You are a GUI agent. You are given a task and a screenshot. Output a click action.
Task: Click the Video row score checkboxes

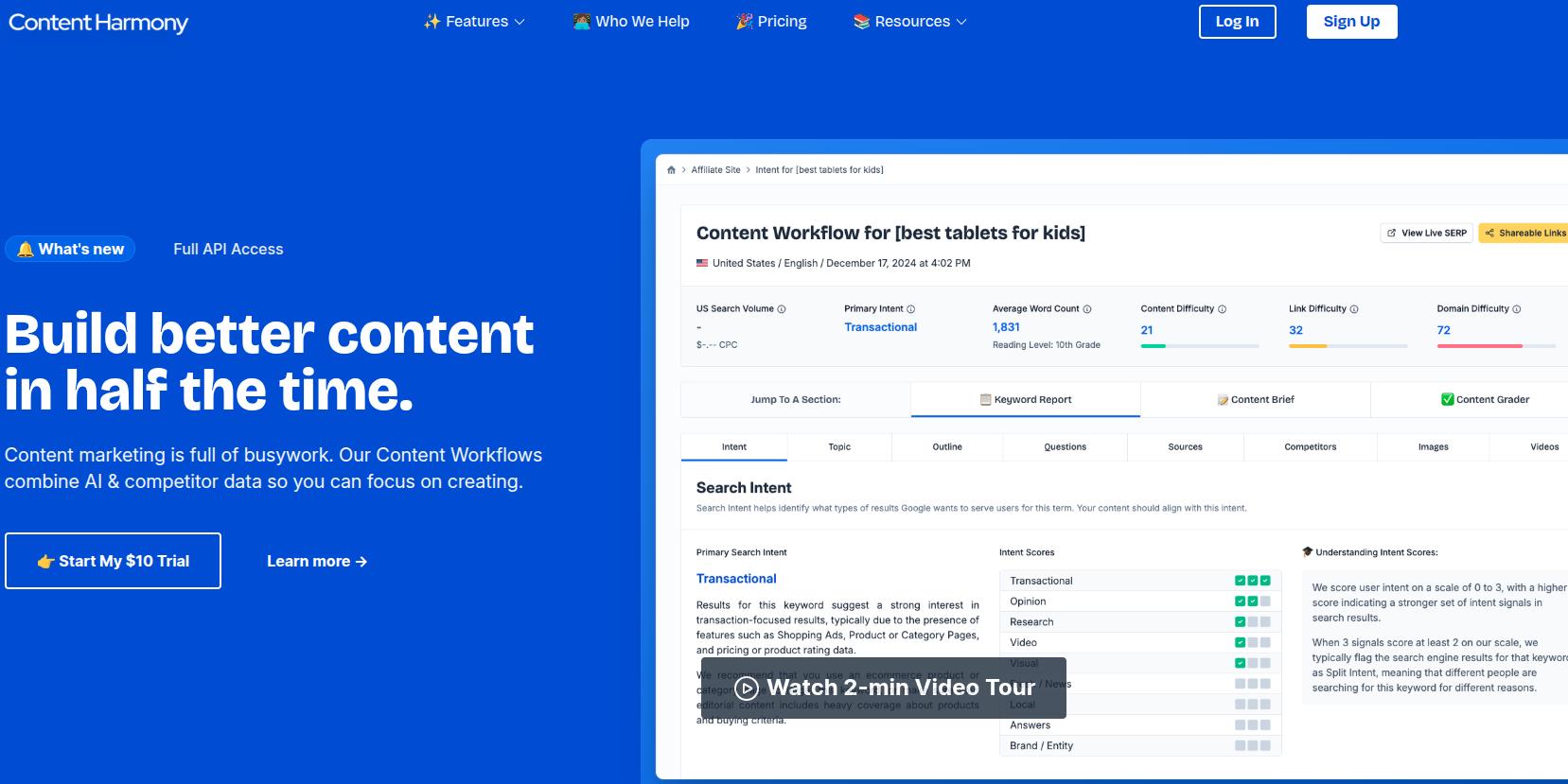(1253, 642)
